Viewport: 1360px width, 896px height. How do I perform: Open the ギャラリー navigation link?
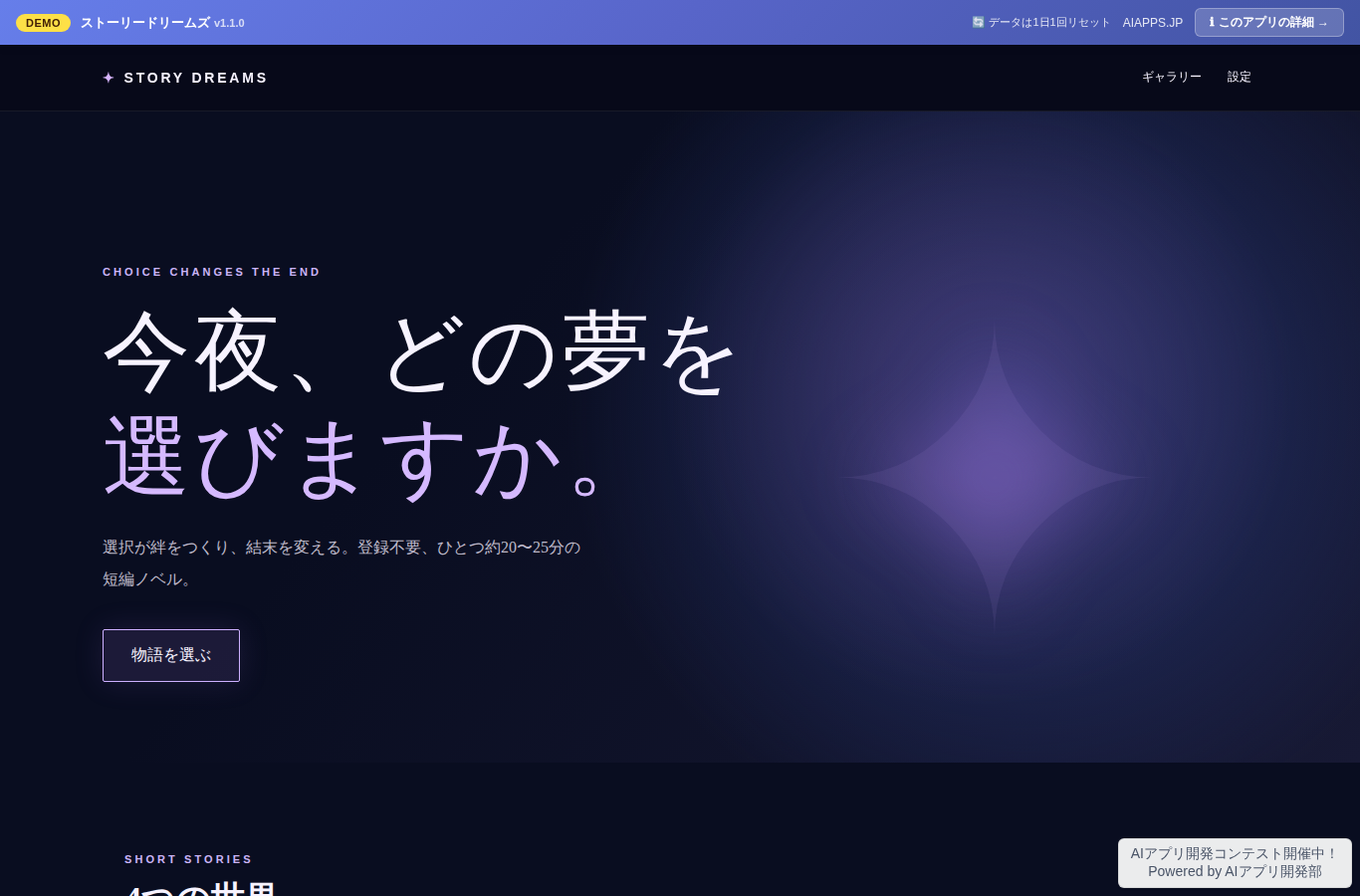click(x=1172, y=77)
